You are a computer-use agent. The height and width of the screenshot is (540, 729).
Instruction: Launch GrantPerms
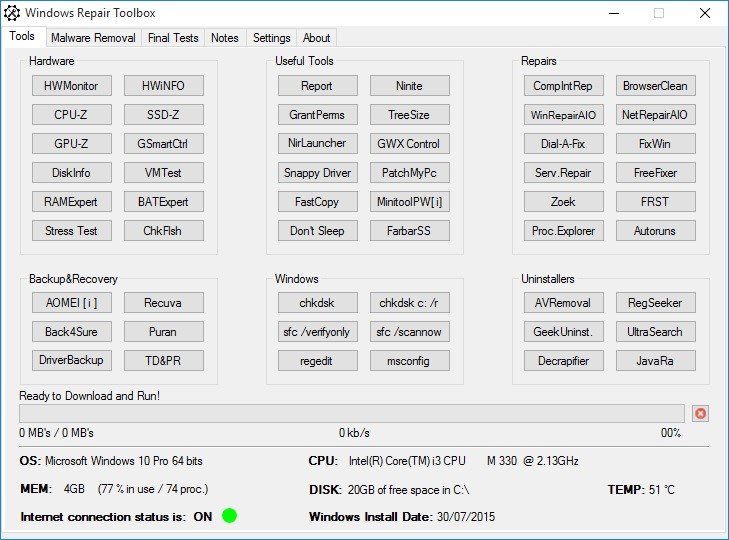pyautogui.click(x=318, y=114)
